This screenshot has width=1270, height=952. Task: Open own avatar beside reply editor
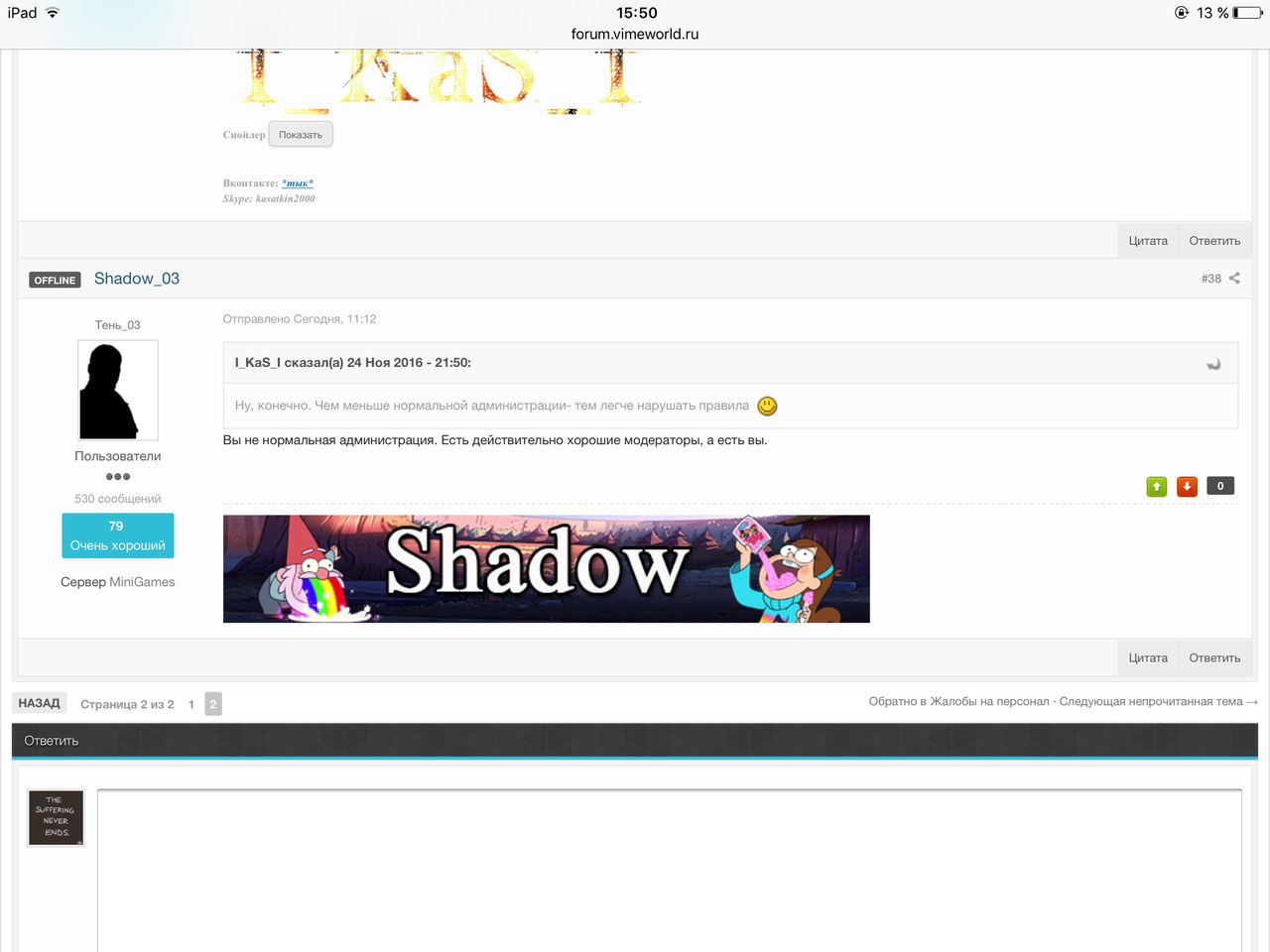coord(57,818)
